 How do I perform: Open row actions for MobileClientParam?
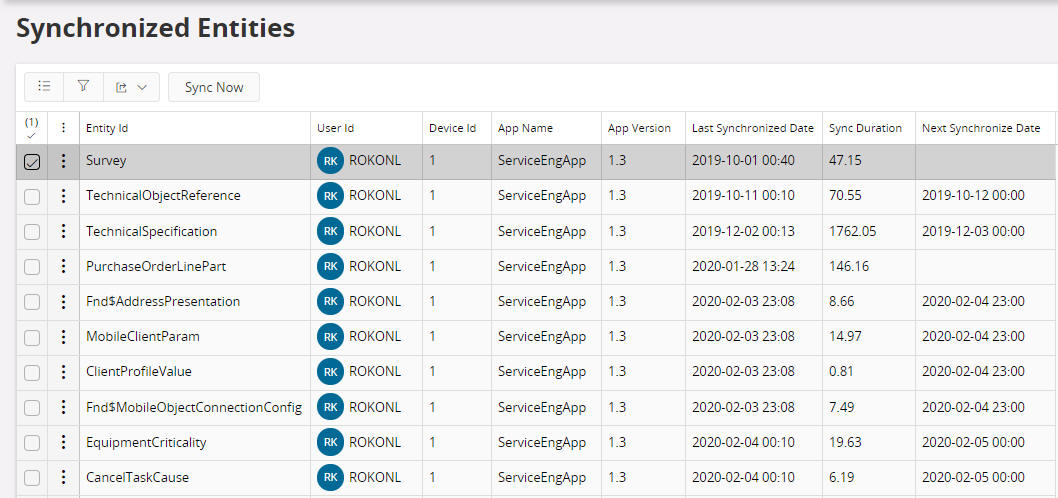(63, 337)
